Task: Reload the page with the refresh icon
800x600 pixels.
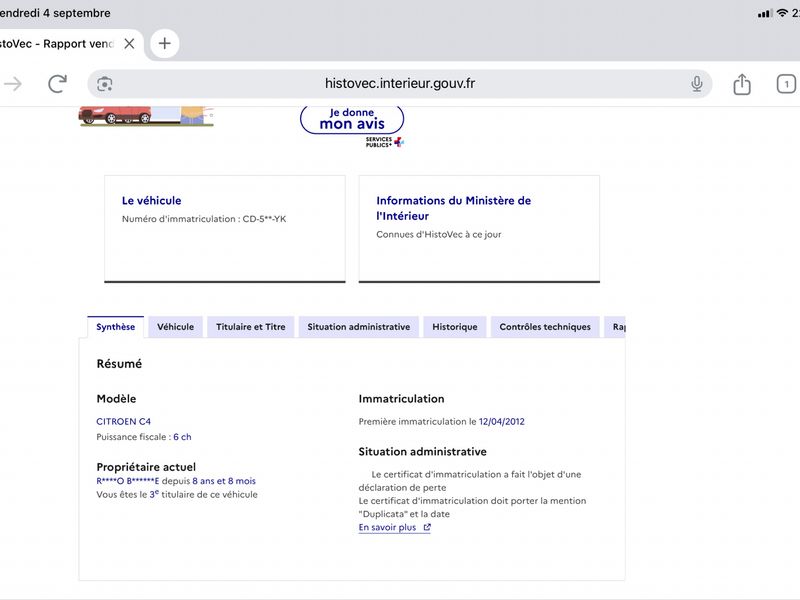Action: coord(57,84)
